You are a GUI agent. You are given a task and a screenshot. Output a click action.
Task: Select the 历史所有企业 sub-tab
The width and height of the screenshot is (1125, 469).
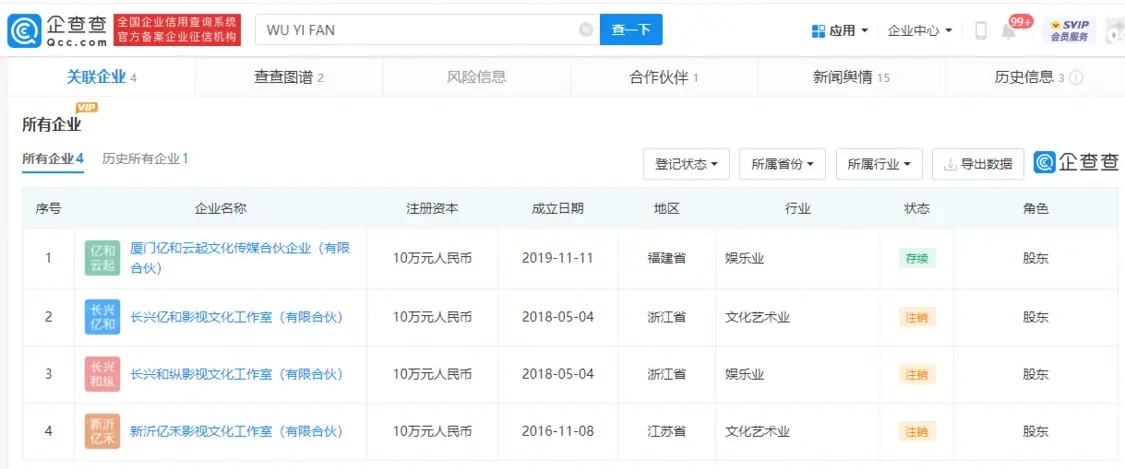coord(145,158)
